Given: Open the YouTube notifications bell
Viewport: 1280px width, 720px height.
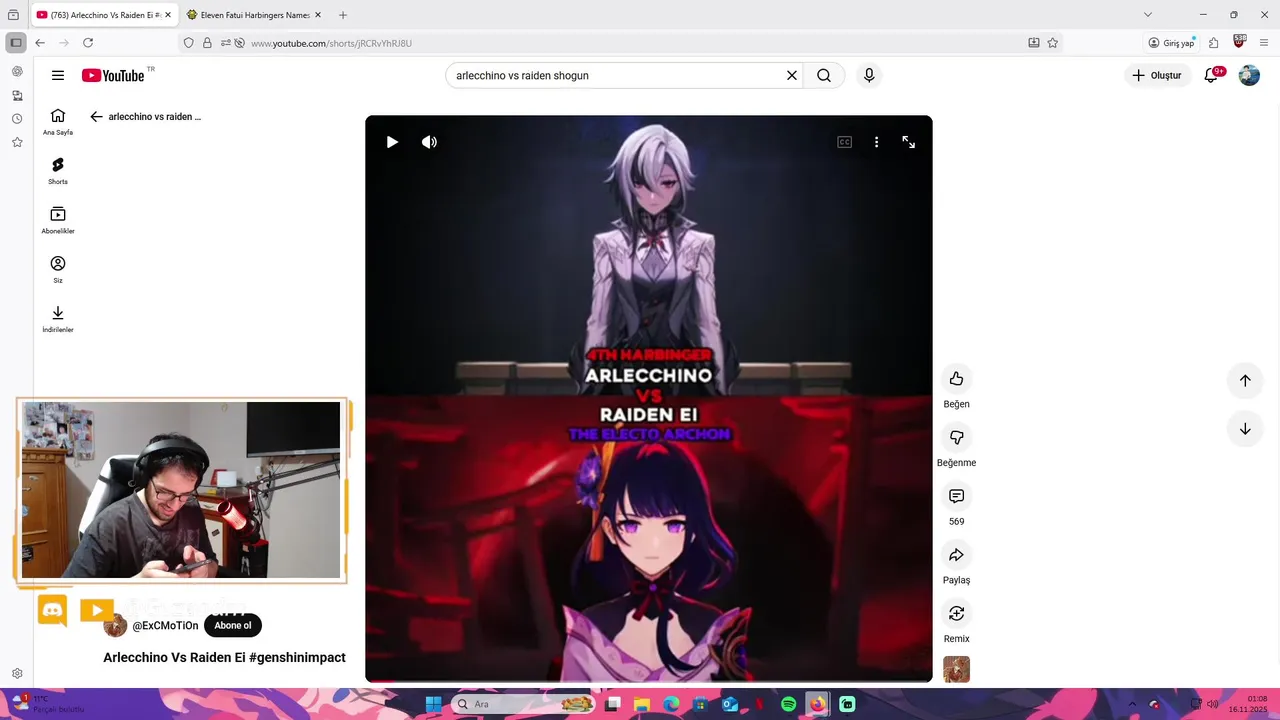Looking at the screenshot, I should click(x=1211, y=75).
